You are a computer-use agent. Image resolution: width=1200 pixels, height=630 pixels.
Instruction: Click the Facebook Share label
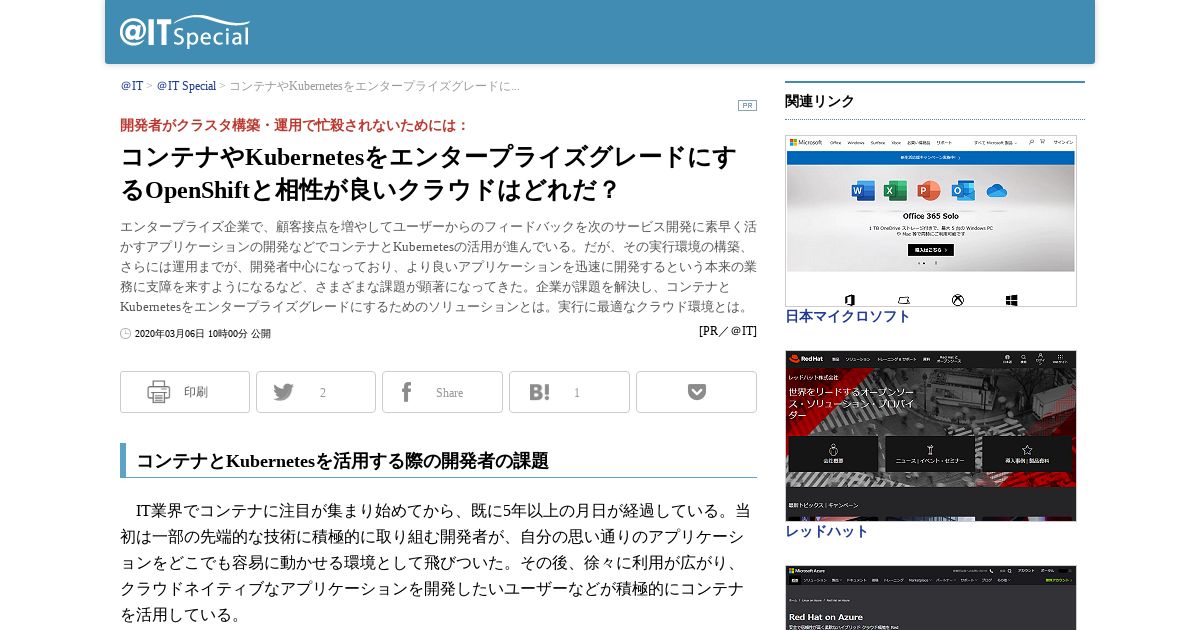coord(450,393)
